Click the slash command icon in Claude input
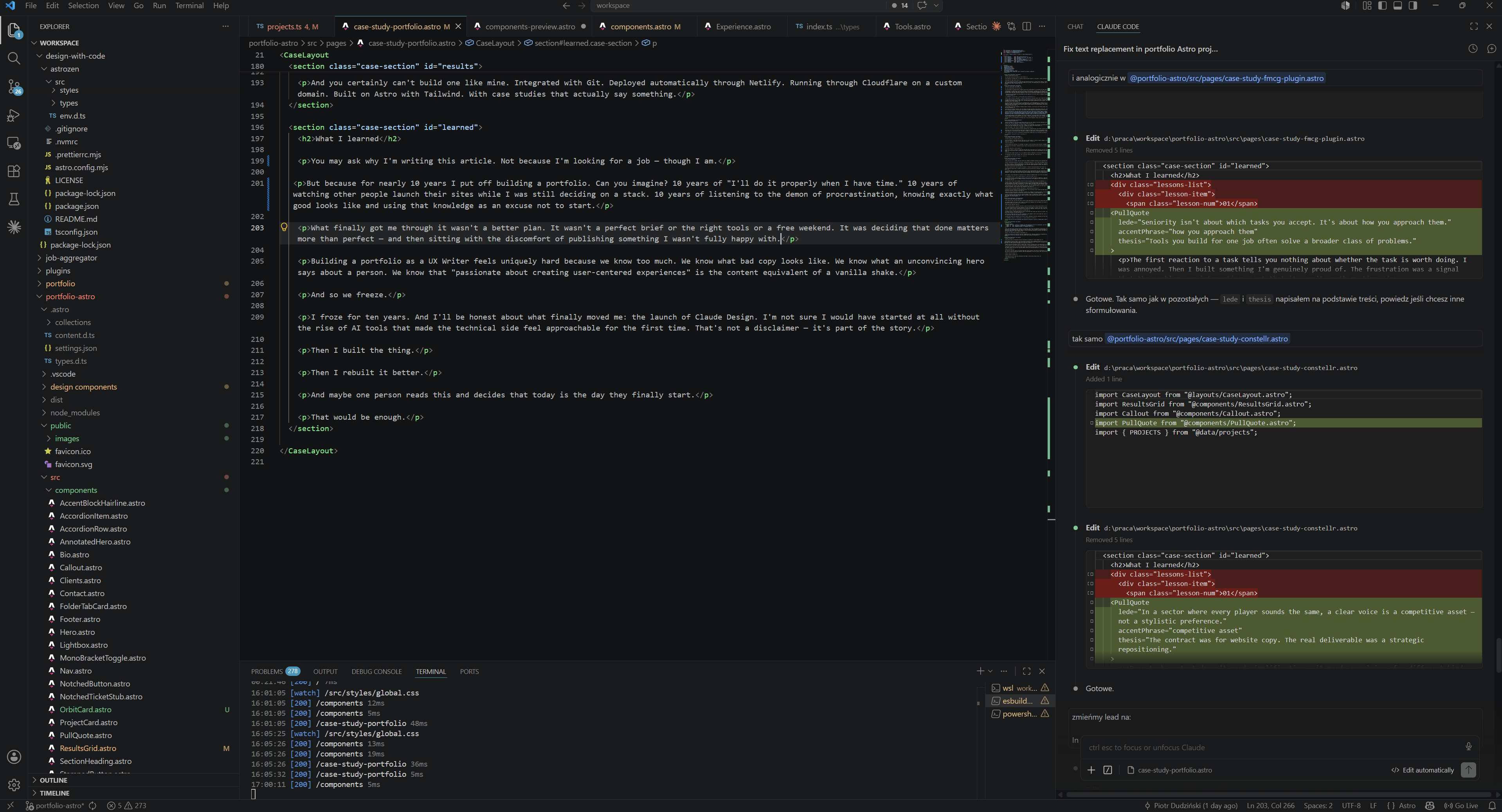 1108,770
